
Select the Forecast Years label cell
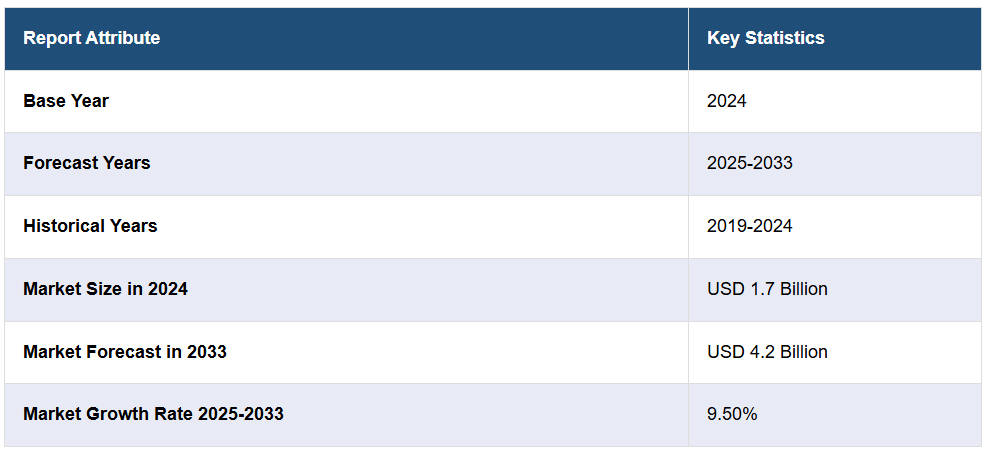pos(87,163)
